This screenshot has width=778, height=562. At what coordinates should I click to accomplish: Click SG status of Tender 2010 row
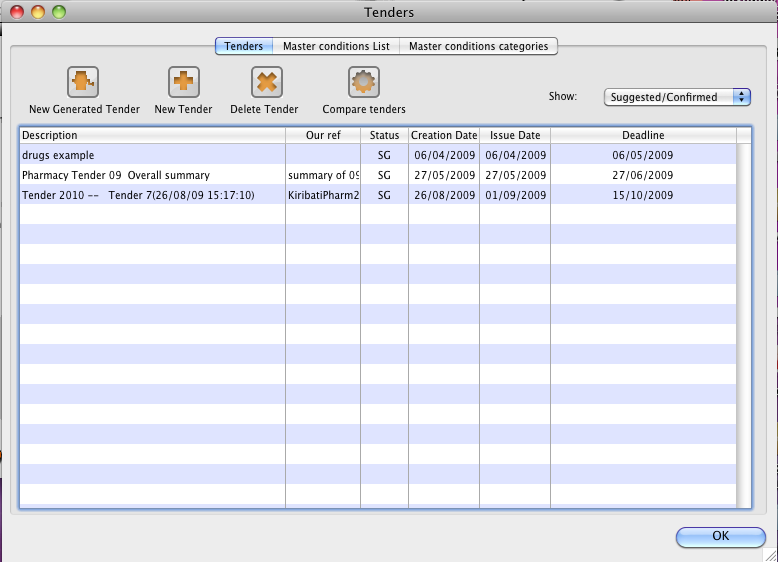(x=385, y=195)
